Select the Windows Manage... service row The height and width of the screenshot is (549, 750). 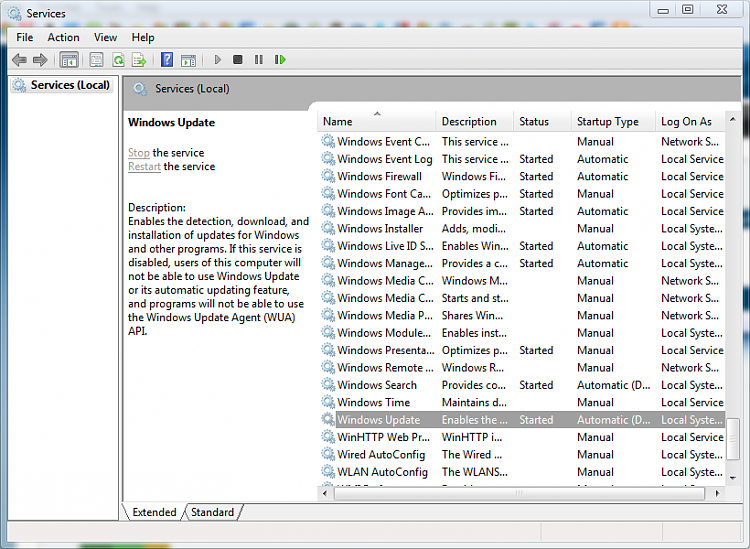(522, 263)
